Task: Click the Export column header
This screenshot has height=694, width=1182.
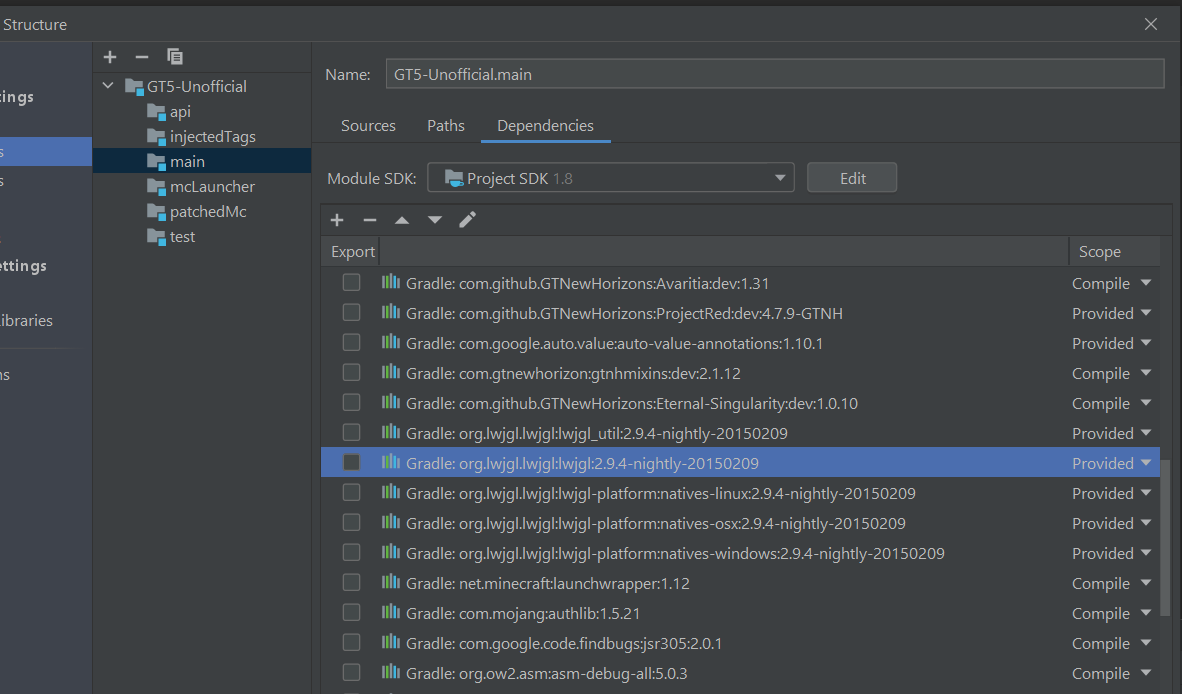Action: [352, 252]
